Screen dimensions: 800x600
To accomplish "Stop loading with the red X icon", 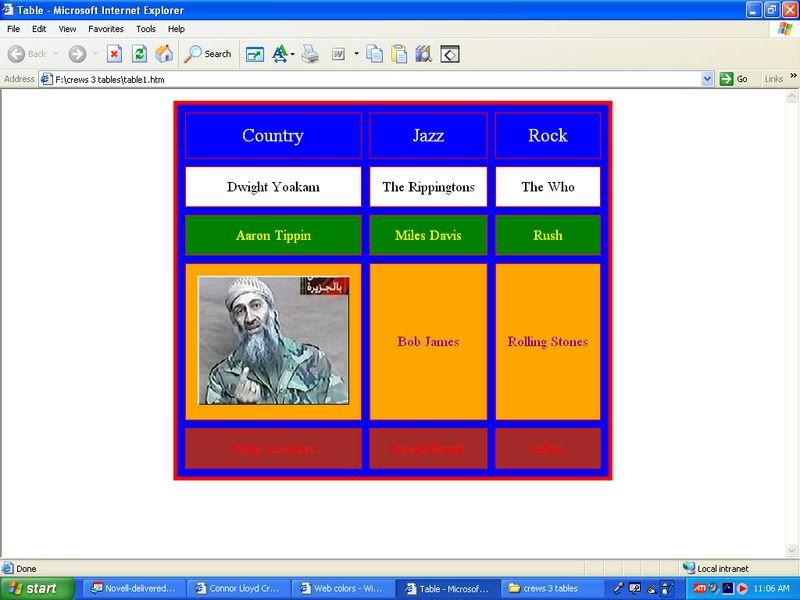I will 114,54.
